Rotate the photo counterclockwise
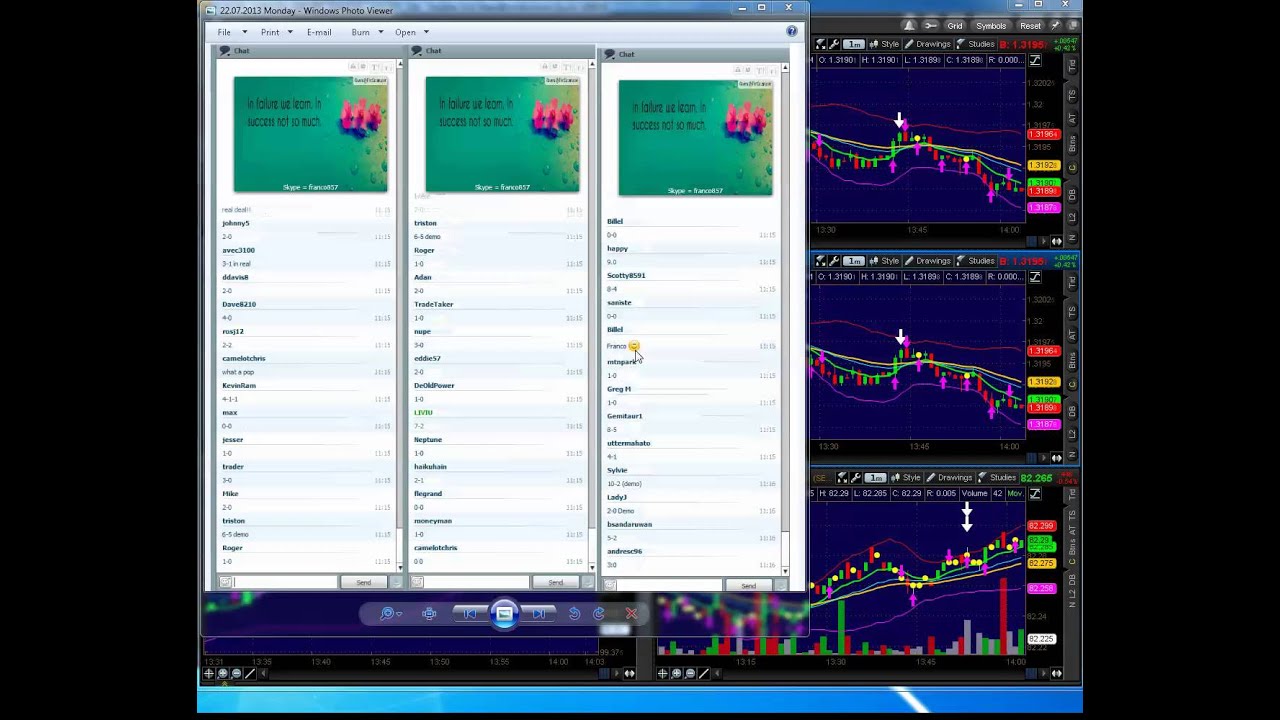Viewport: 1280px width, 720px height. (x=574, y=614)
